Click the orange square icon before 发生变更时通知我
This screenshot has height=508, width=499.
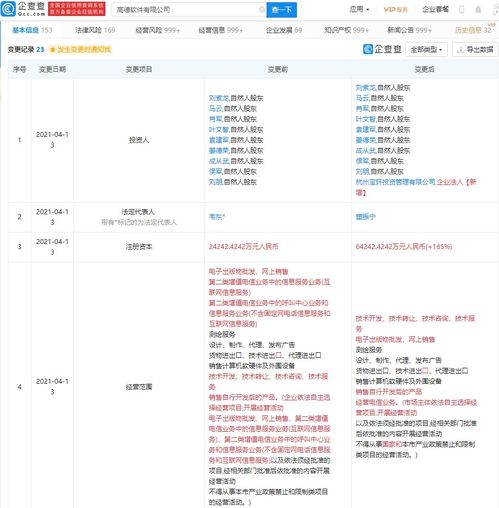tap(52, 50)
